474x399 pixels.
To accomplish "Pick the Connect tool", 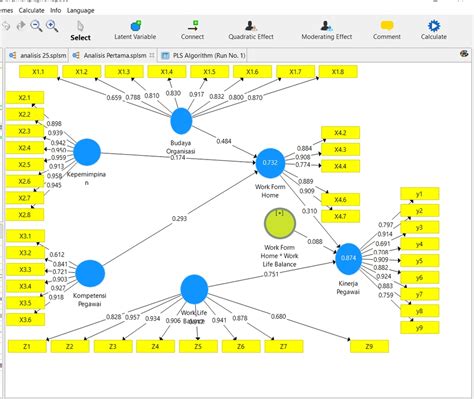I will [x=192, y=30].
